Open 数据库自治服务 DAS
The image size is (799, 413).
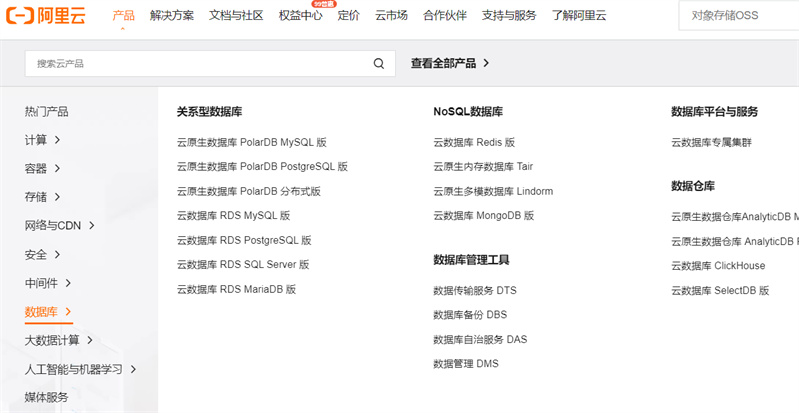[480, 340]
